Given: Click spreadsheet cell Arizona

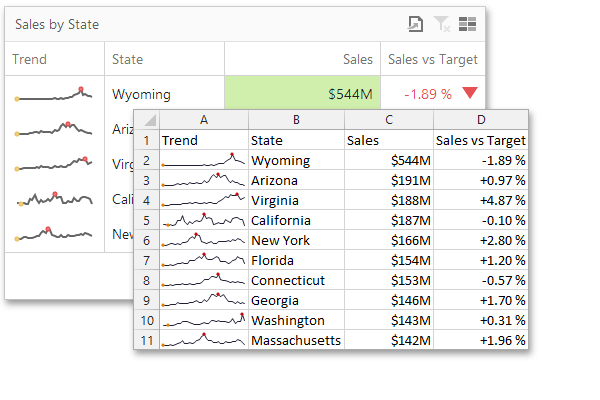Looking at the screenshot, I should (296, 180).
